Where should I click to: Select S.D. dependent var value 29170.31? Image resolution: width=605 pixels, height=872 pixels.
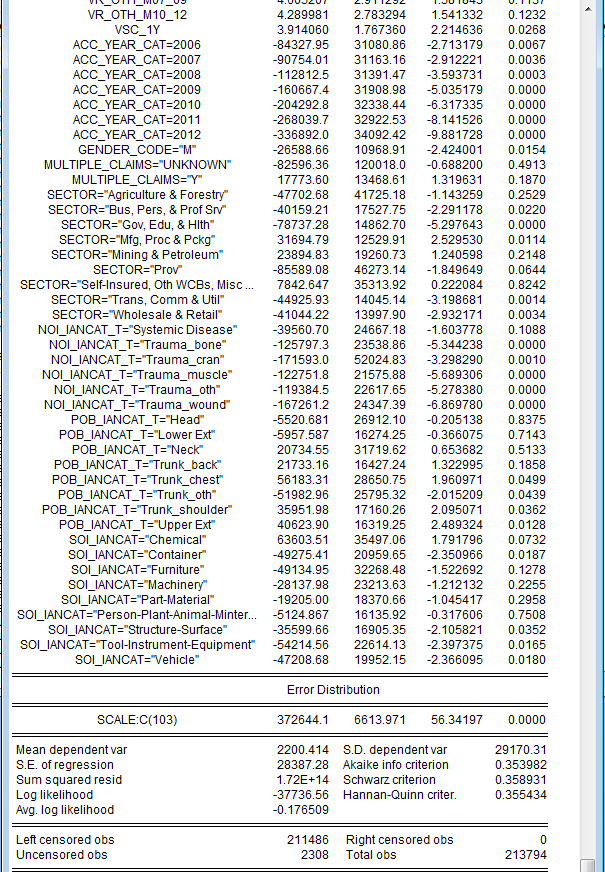[x=520, y=750]
